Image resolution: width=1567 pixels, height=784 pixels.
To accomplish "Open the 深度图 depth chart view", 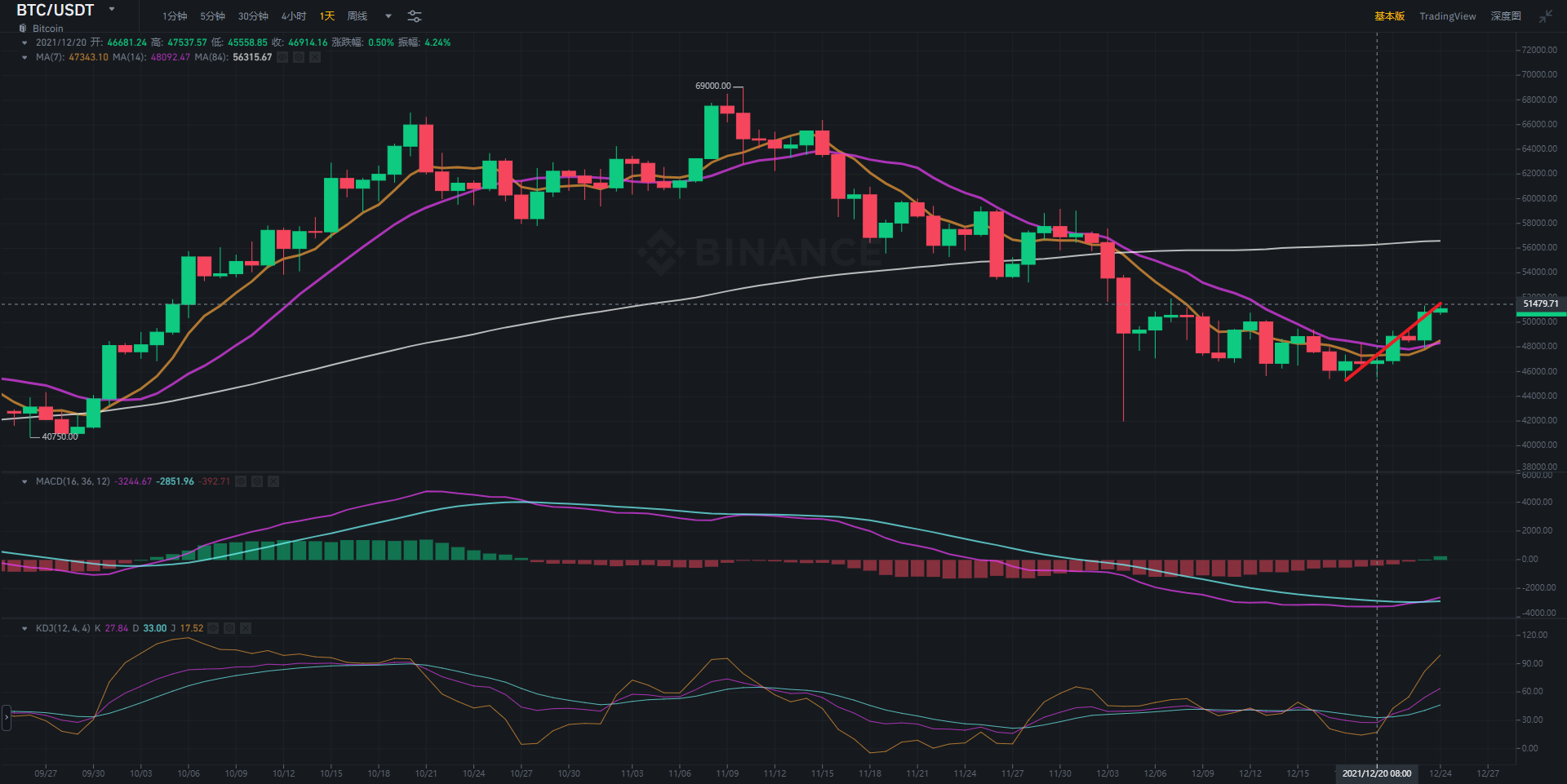I will tap(1506, 16).
